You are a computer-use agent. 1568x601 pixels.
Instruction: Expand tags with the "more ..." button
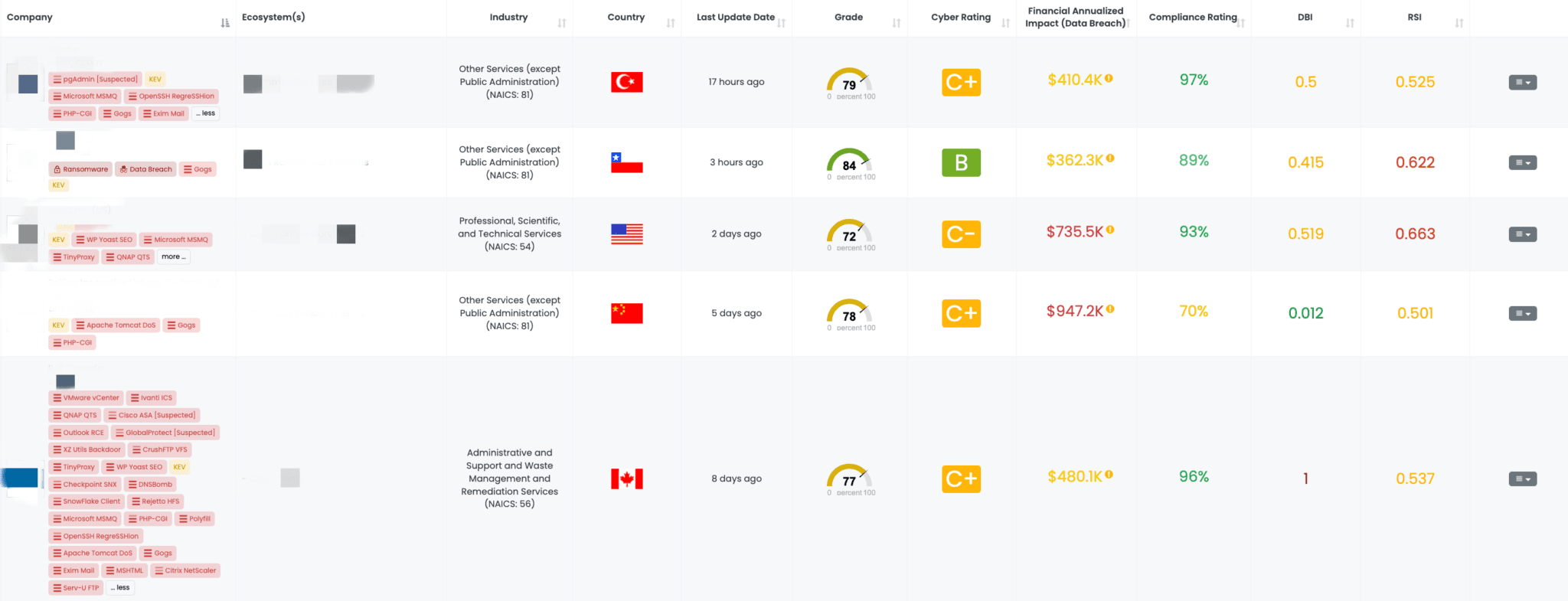coord(174,257)
